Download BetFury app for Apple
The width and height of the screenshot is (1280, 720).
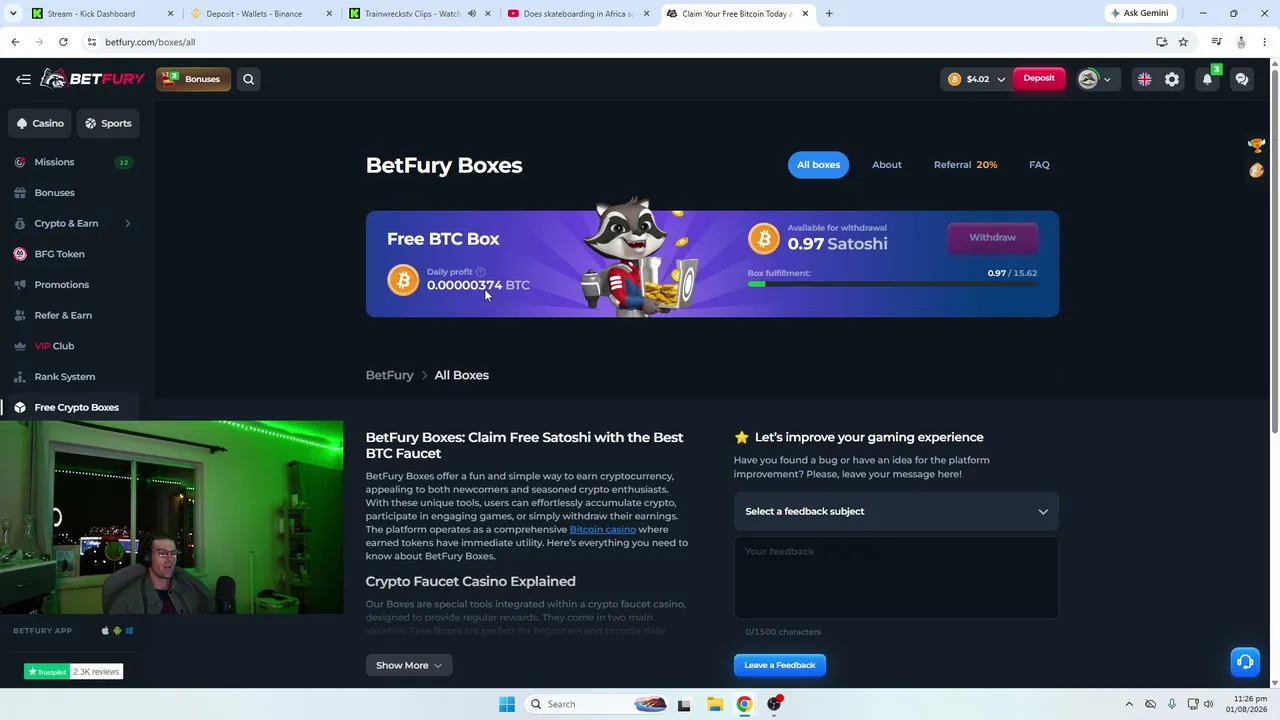tap(105, 631)
